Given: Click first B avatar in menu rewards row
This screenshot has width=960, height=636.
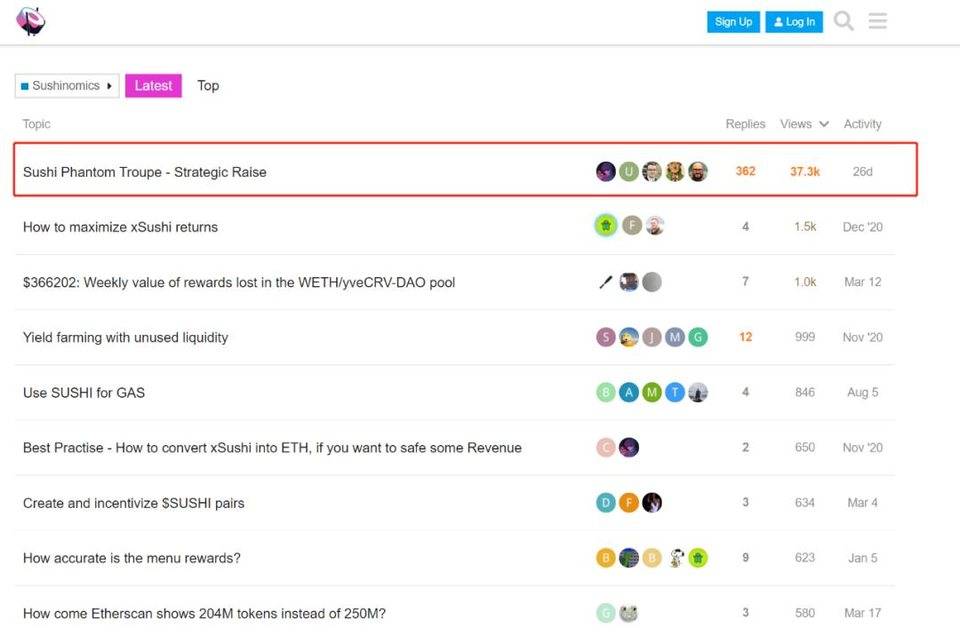Looking at the screenshot, I should tap(606, 558).
